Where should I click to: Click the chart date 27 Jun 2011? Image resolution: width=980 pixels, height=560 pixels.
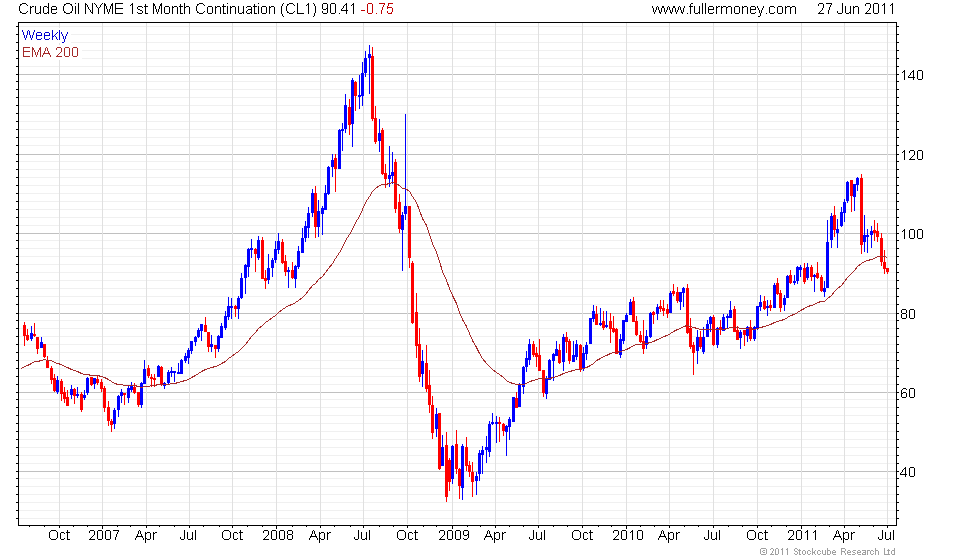tap(856, 9)
